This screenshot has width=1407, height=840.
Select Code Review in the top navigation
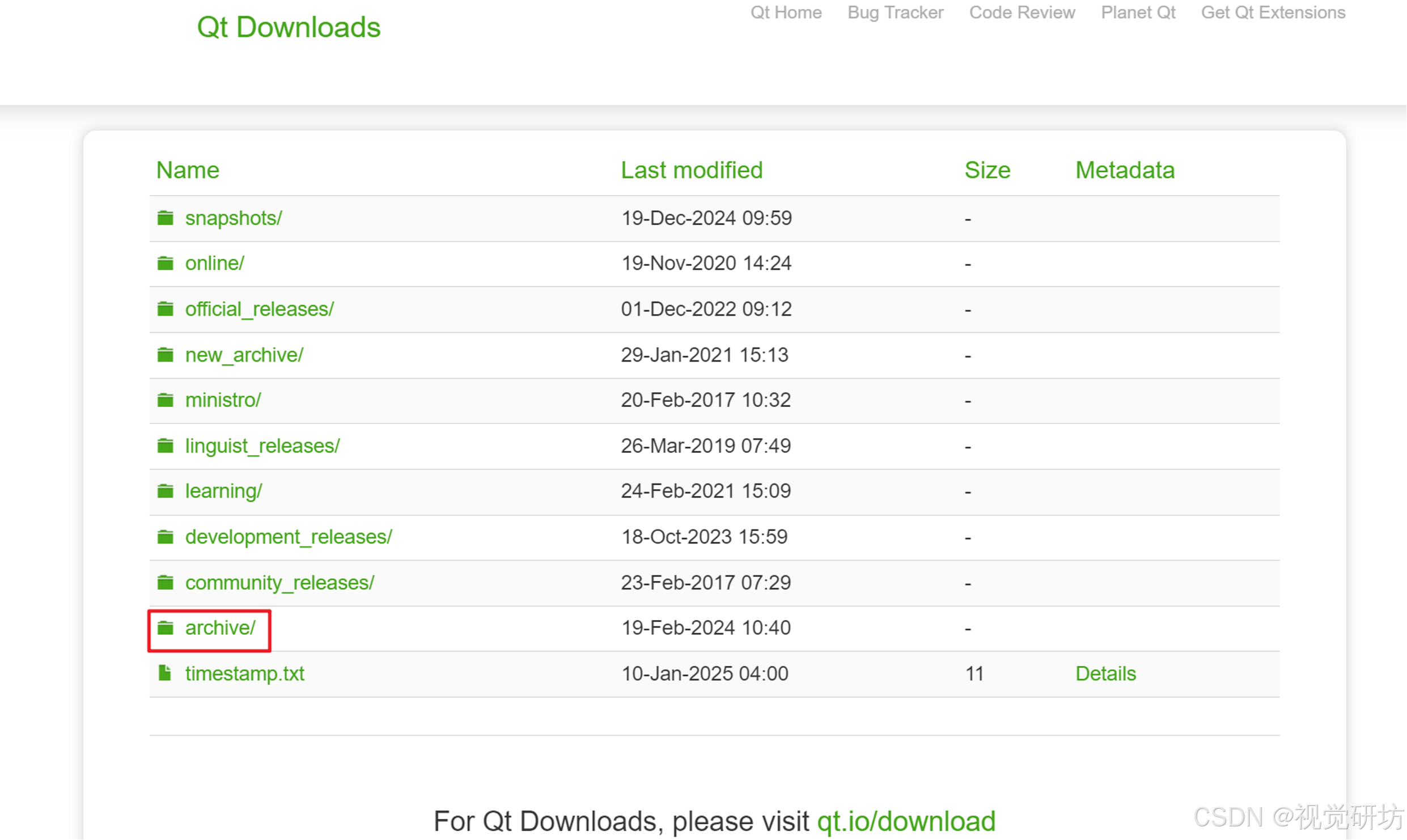[1022, 12]
